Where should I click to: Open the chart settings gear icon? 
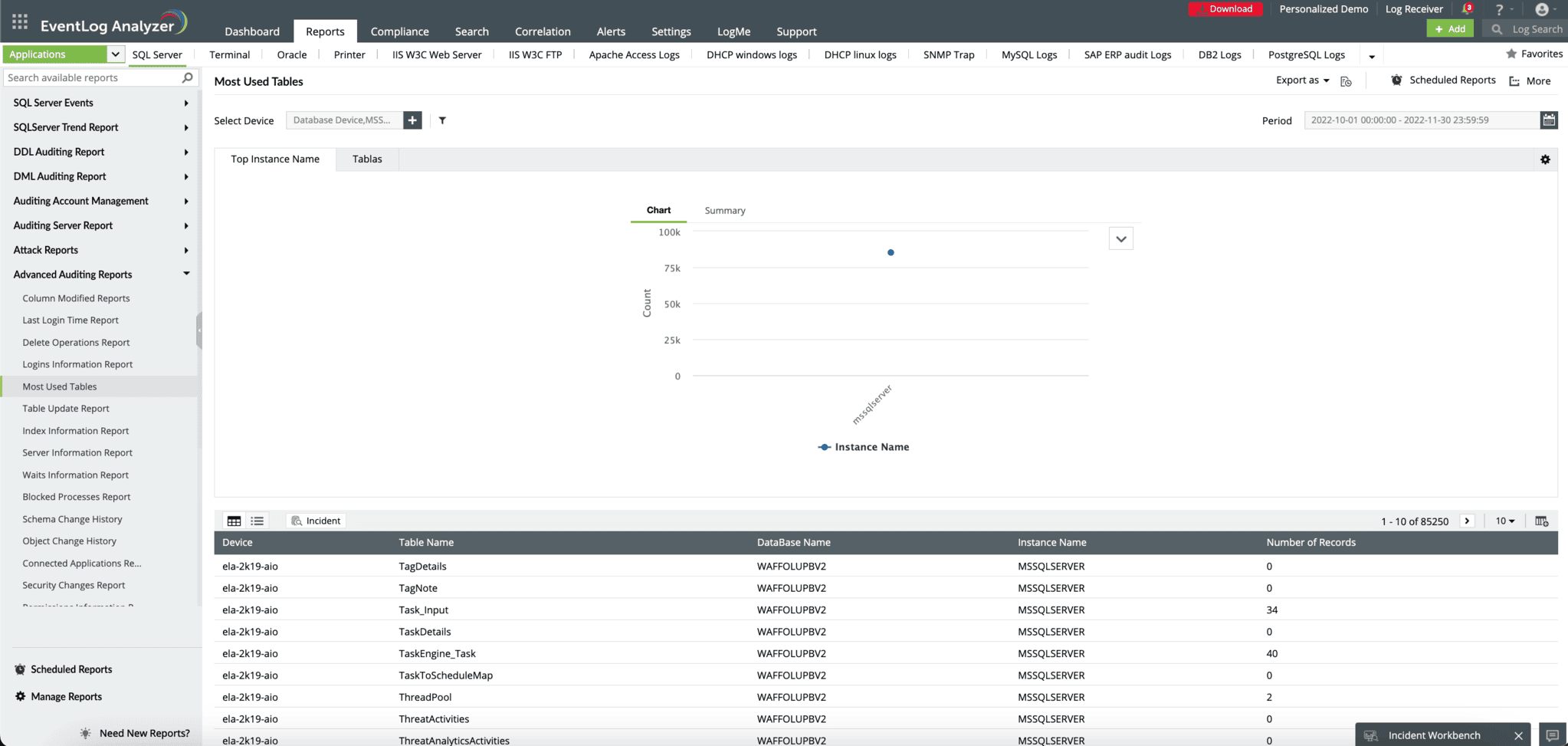pos(1545,159)
